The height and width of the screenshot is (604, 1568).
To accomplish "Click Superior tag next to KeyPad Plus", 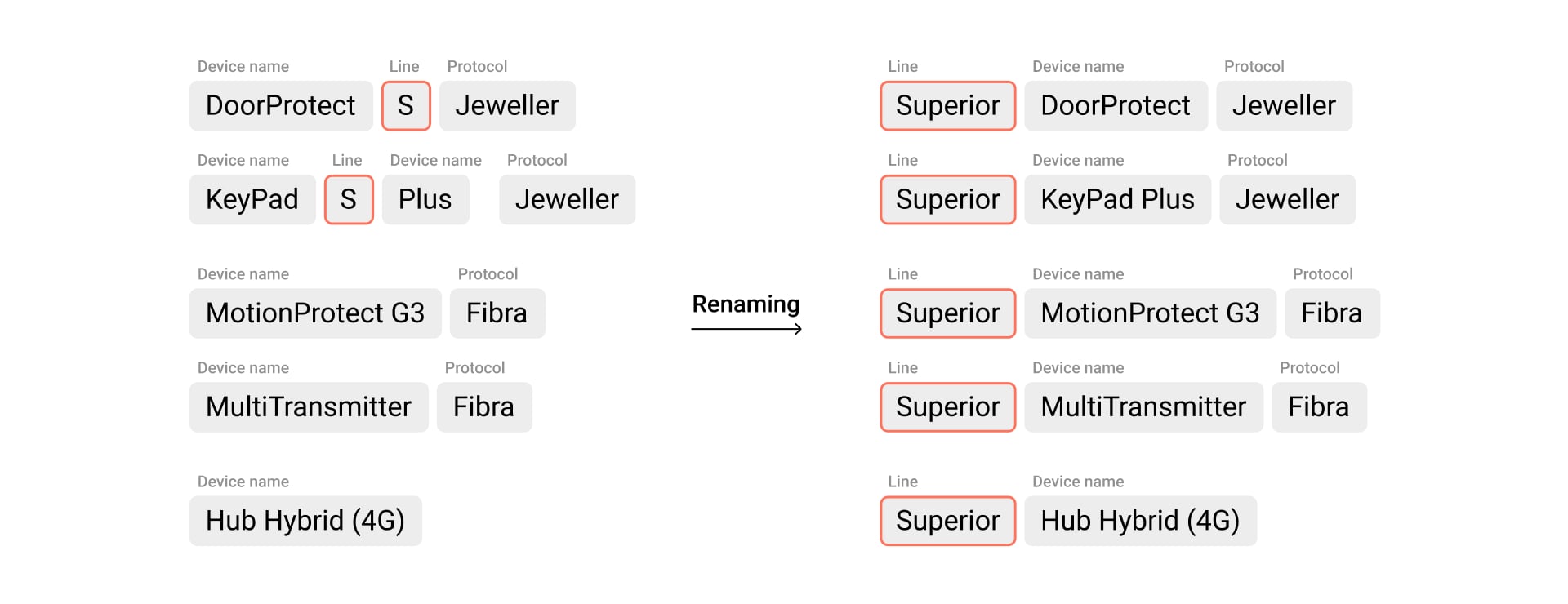I will tap(947, 200).
